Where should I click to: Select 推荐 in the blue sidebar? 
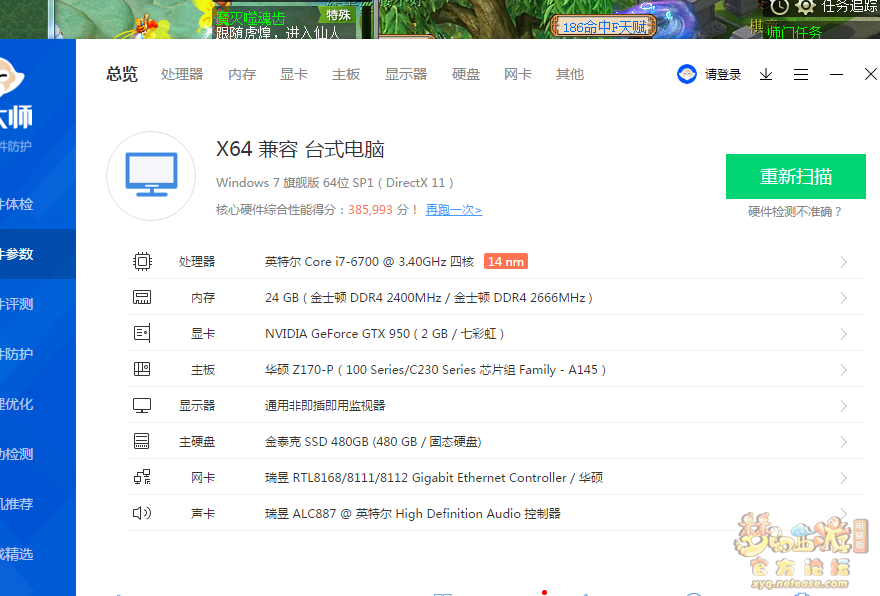pos(17,504)
